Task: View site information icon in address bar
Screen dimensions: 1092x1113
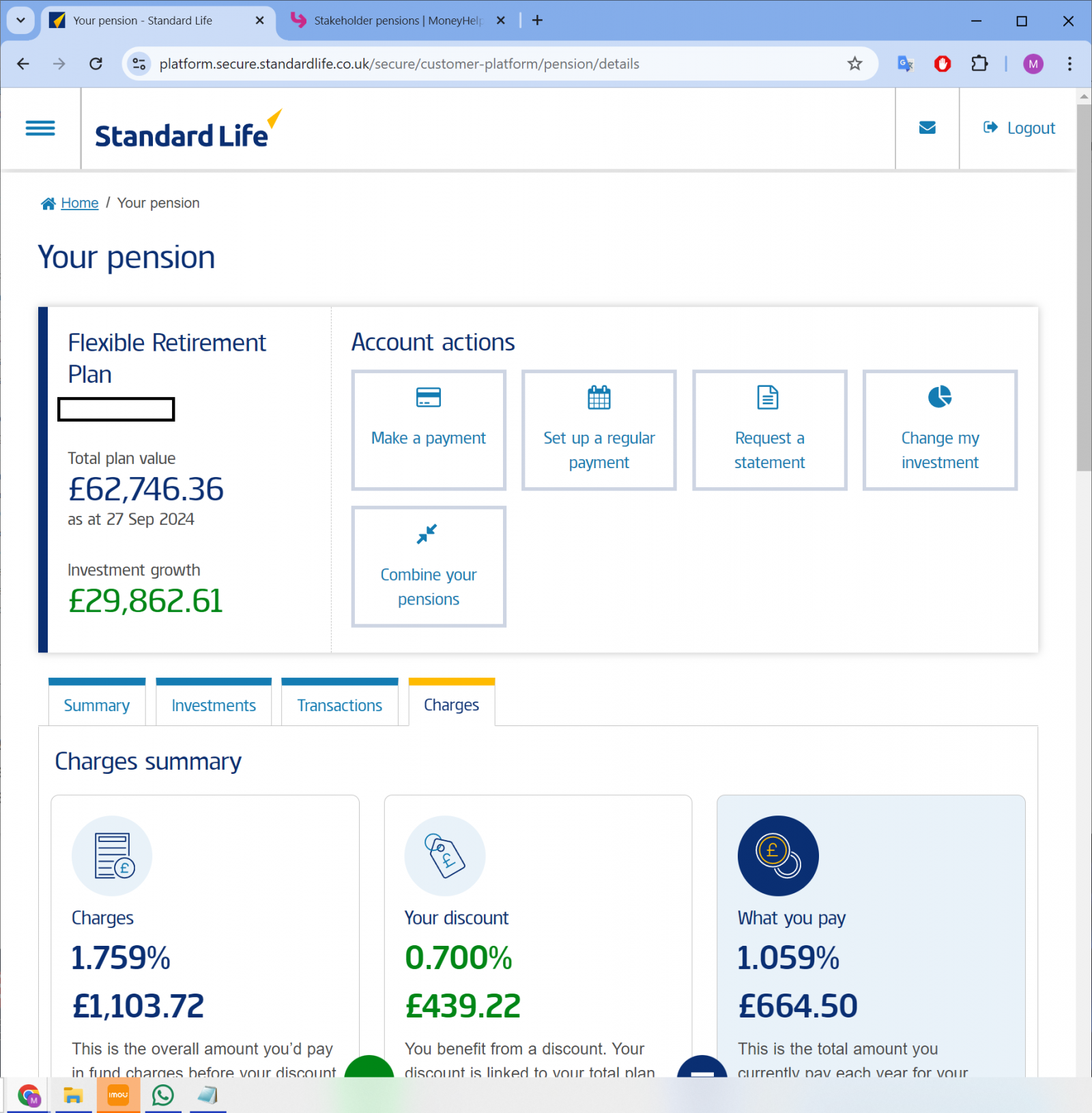Action: tap(139, 63)
